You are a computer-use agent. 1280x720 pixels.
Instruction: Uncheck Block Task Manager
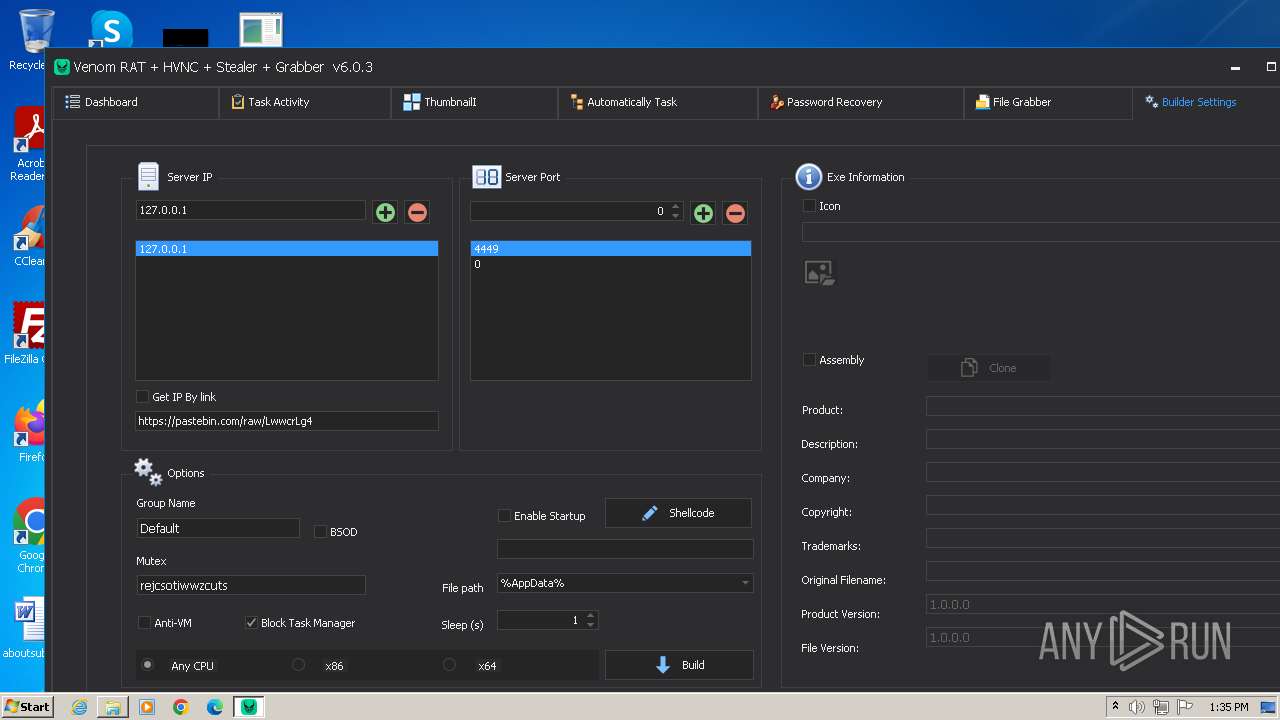pyautogui.click(x=251, y=623)
